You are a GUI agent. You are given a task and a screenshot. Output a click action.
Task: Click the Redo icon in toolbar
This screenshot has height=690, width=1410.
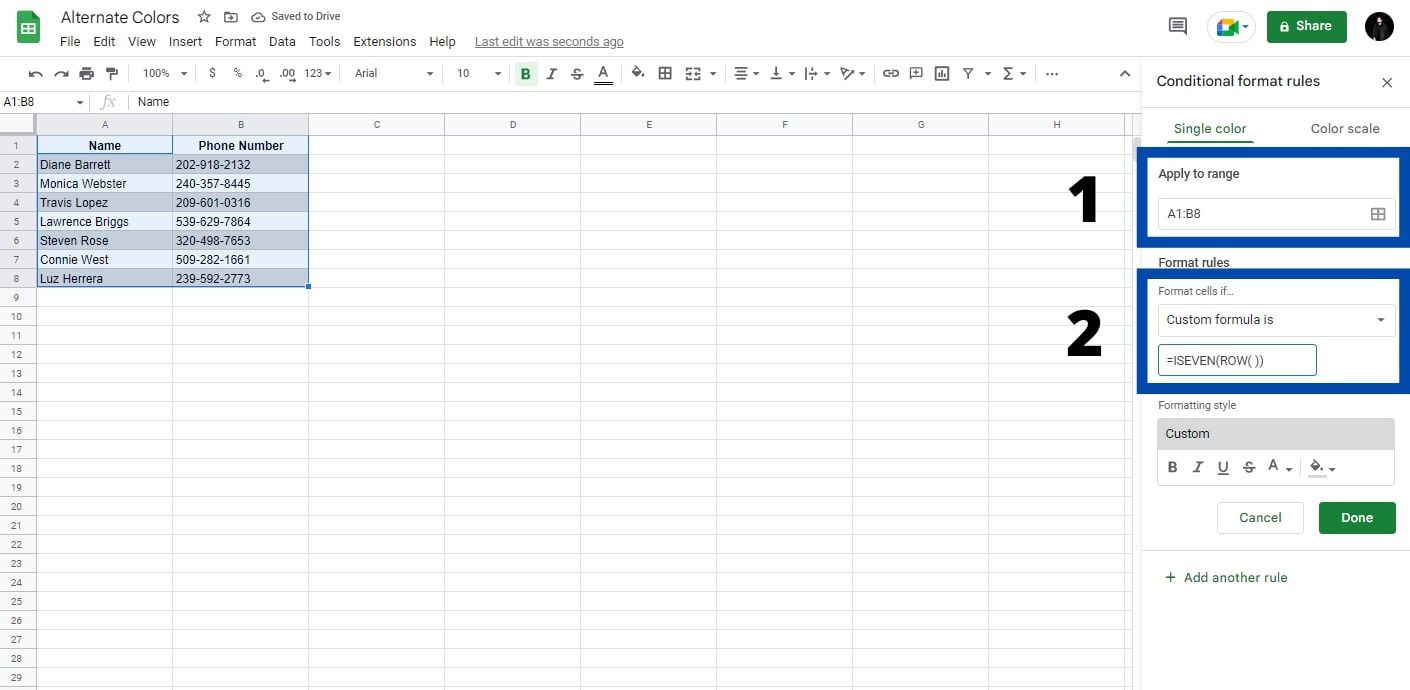pyautogui.click(x=61, y=73)
